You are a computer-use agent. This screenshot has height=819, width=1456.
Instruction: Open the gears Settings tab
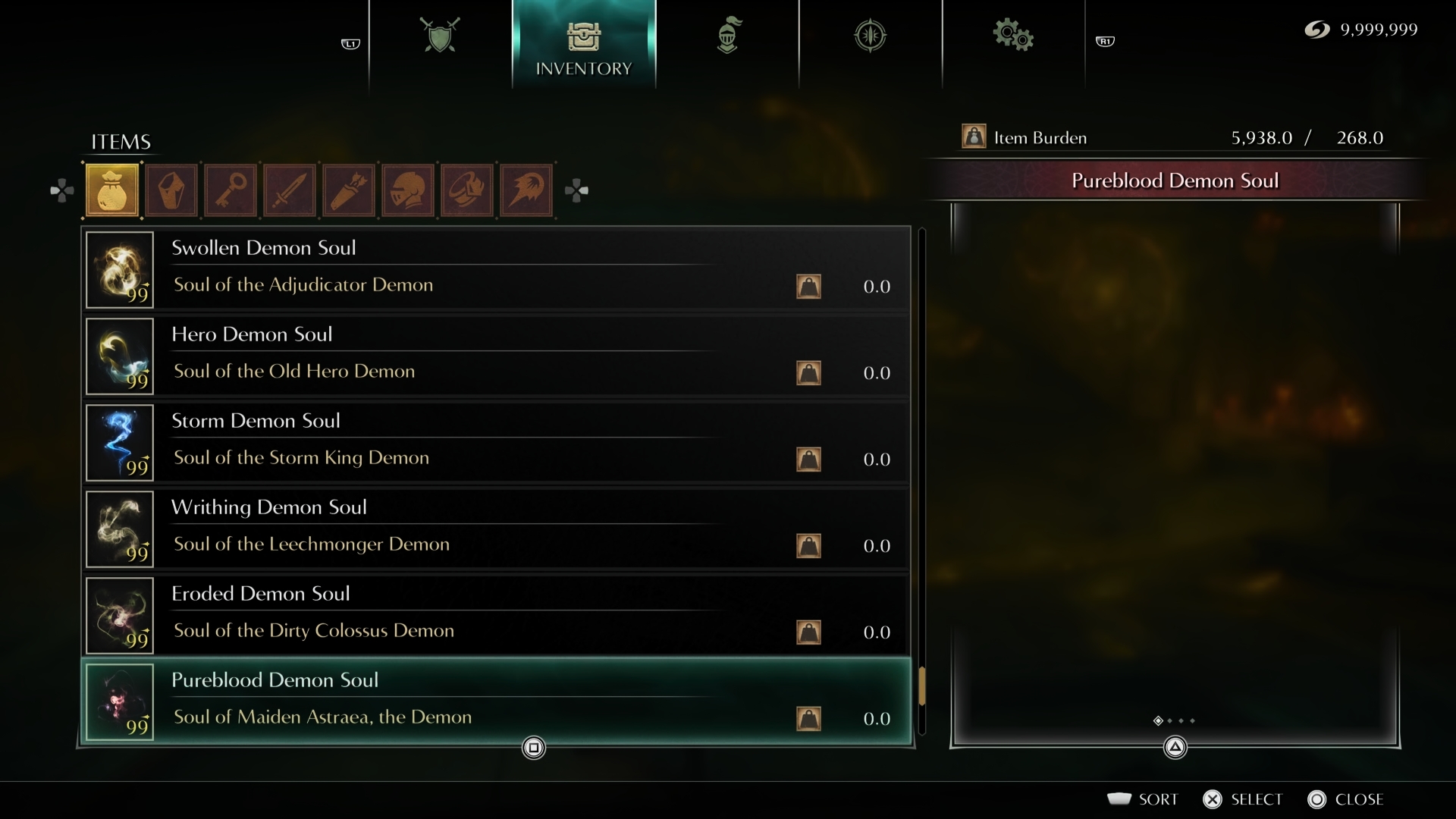(1013, 36)
